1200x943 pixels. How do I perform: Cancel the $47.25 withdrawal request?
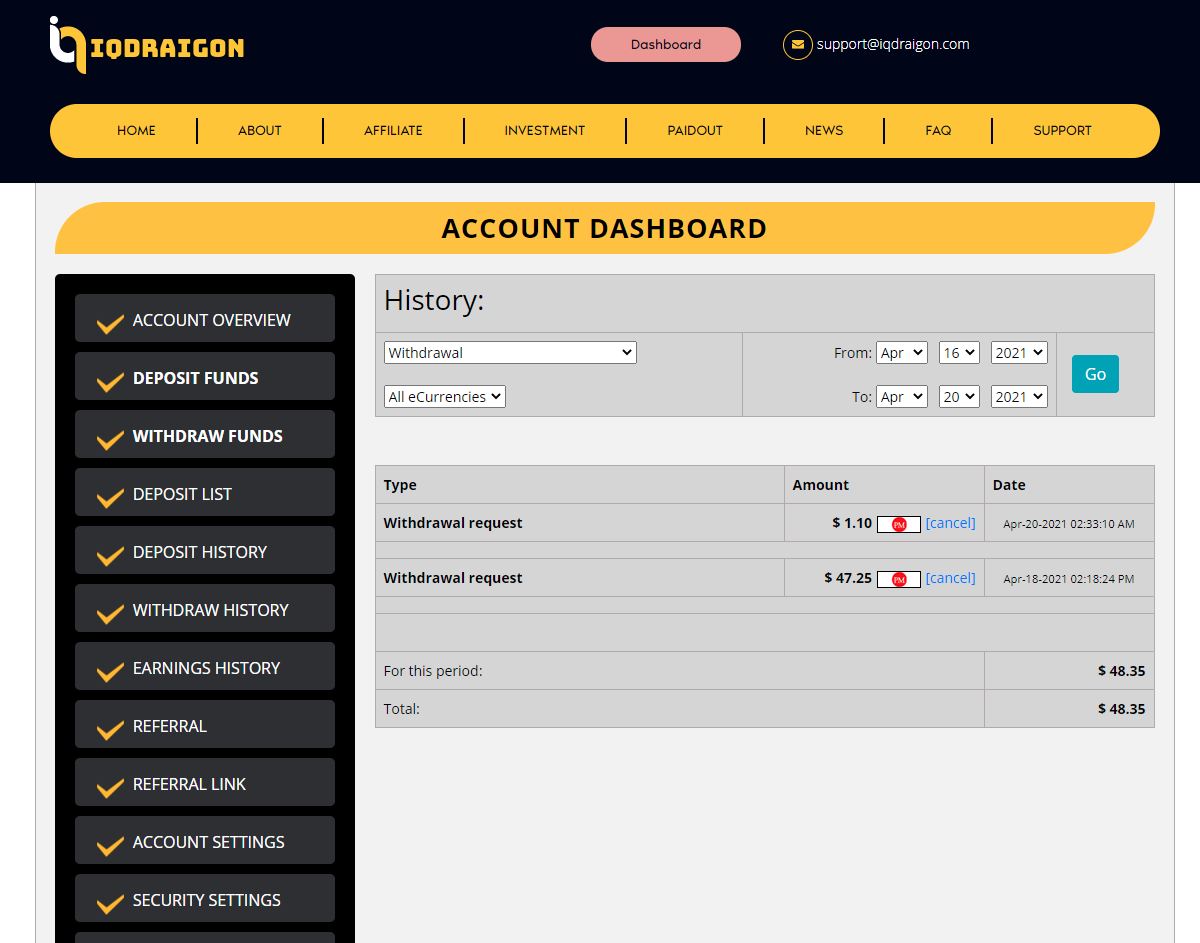pos(950,578)
